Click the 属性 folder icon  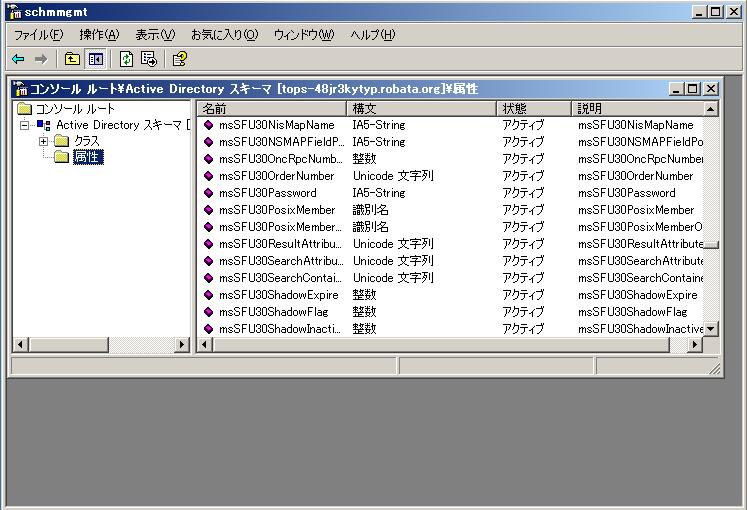coord(61,157)
